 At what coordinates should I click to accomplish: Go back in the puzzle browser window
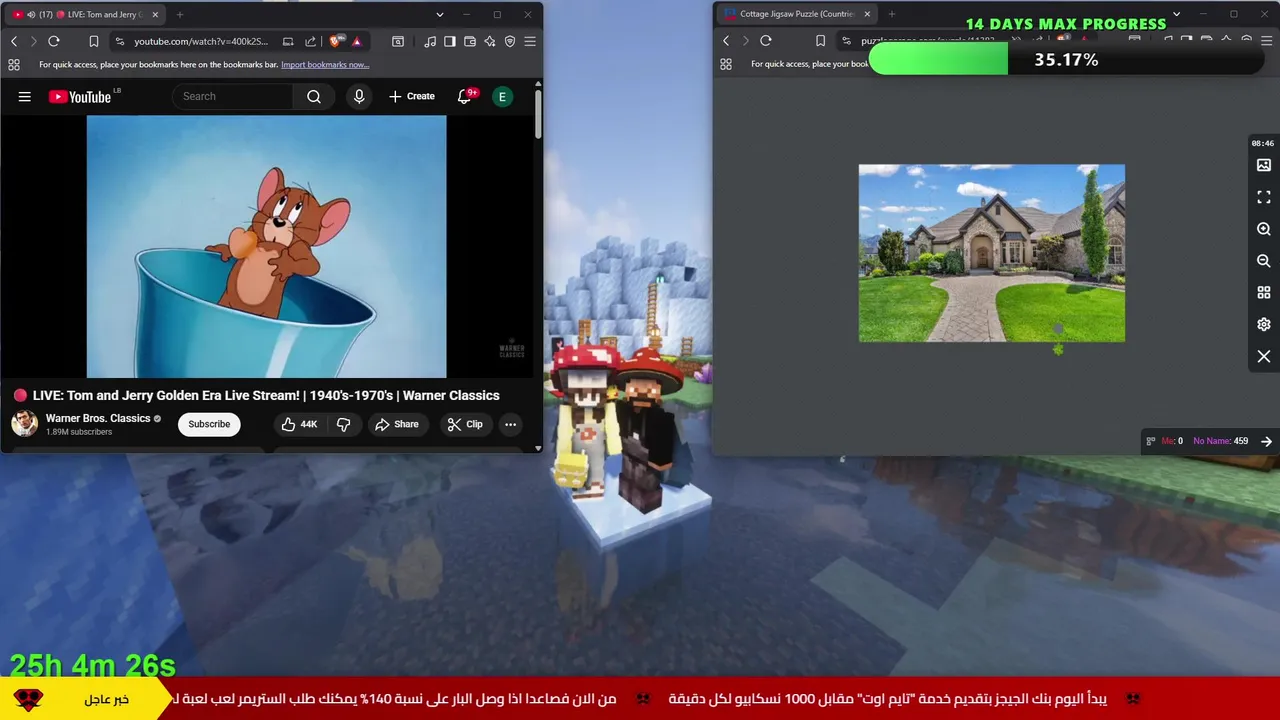click(727, 41)
